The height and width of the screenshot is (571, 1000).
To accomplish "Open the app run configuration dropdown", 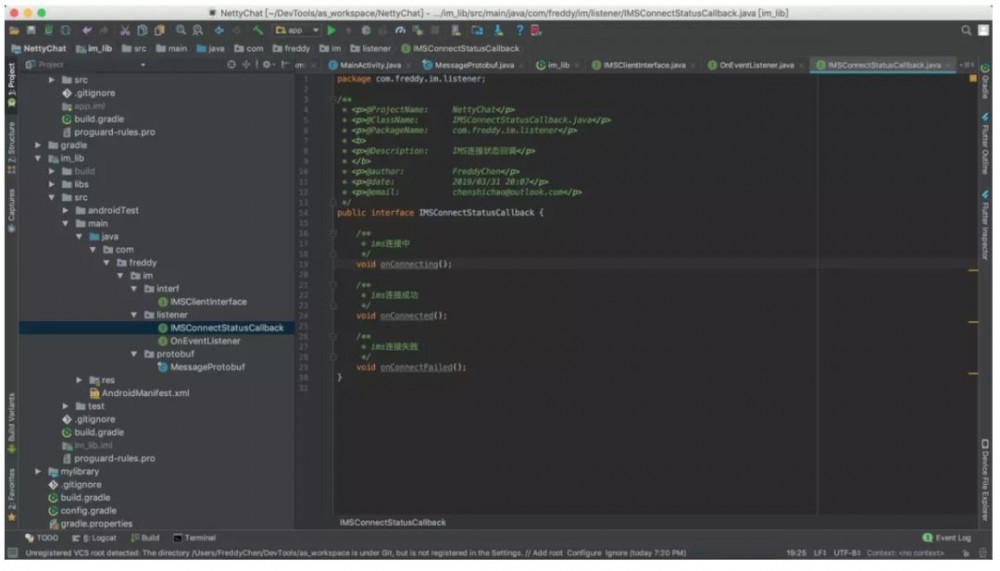I will [297, 31].
